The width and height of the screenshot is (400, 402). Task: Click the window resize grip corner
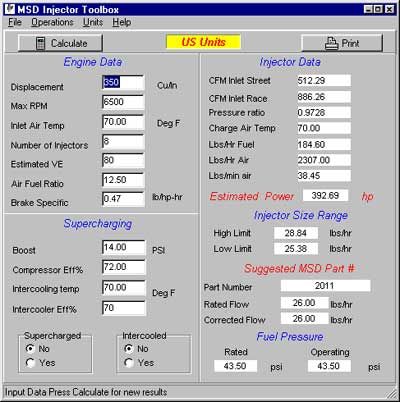pos(392,394)
